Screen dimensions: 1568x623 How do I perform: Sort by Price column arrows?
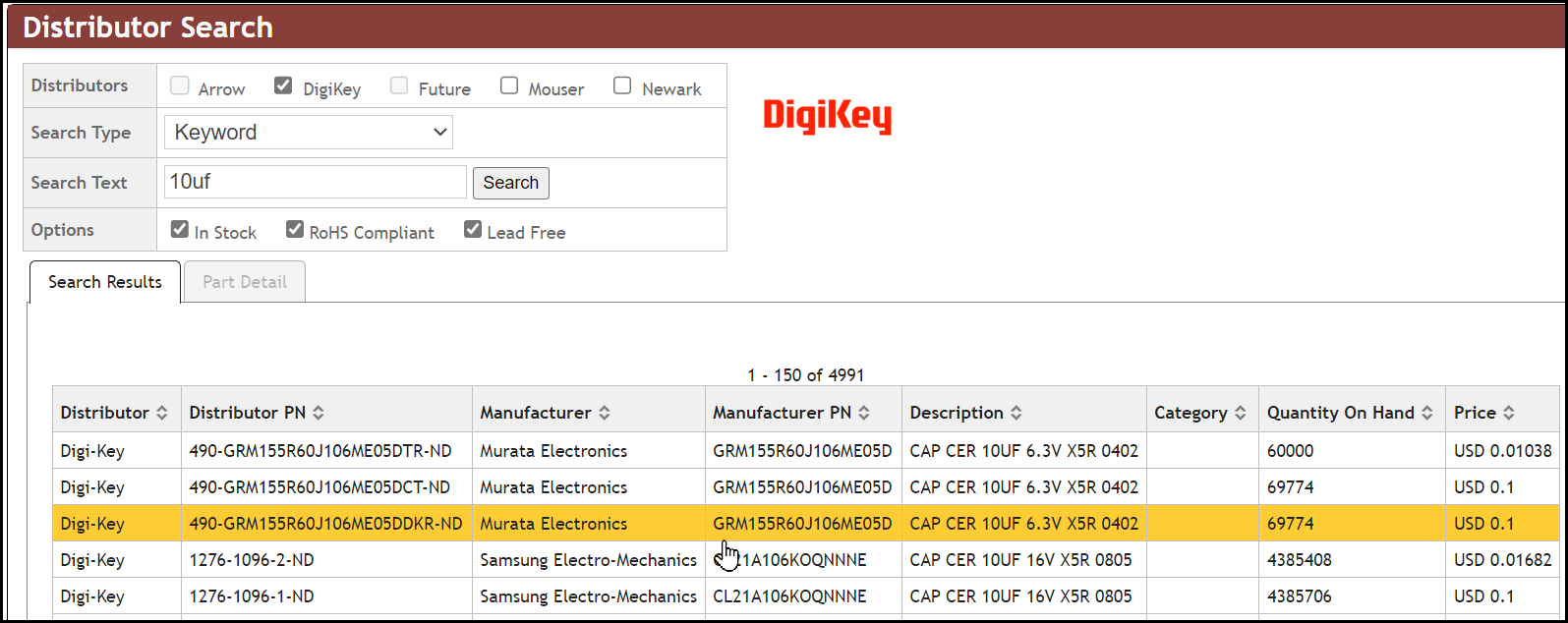(x=1509, y=413)
